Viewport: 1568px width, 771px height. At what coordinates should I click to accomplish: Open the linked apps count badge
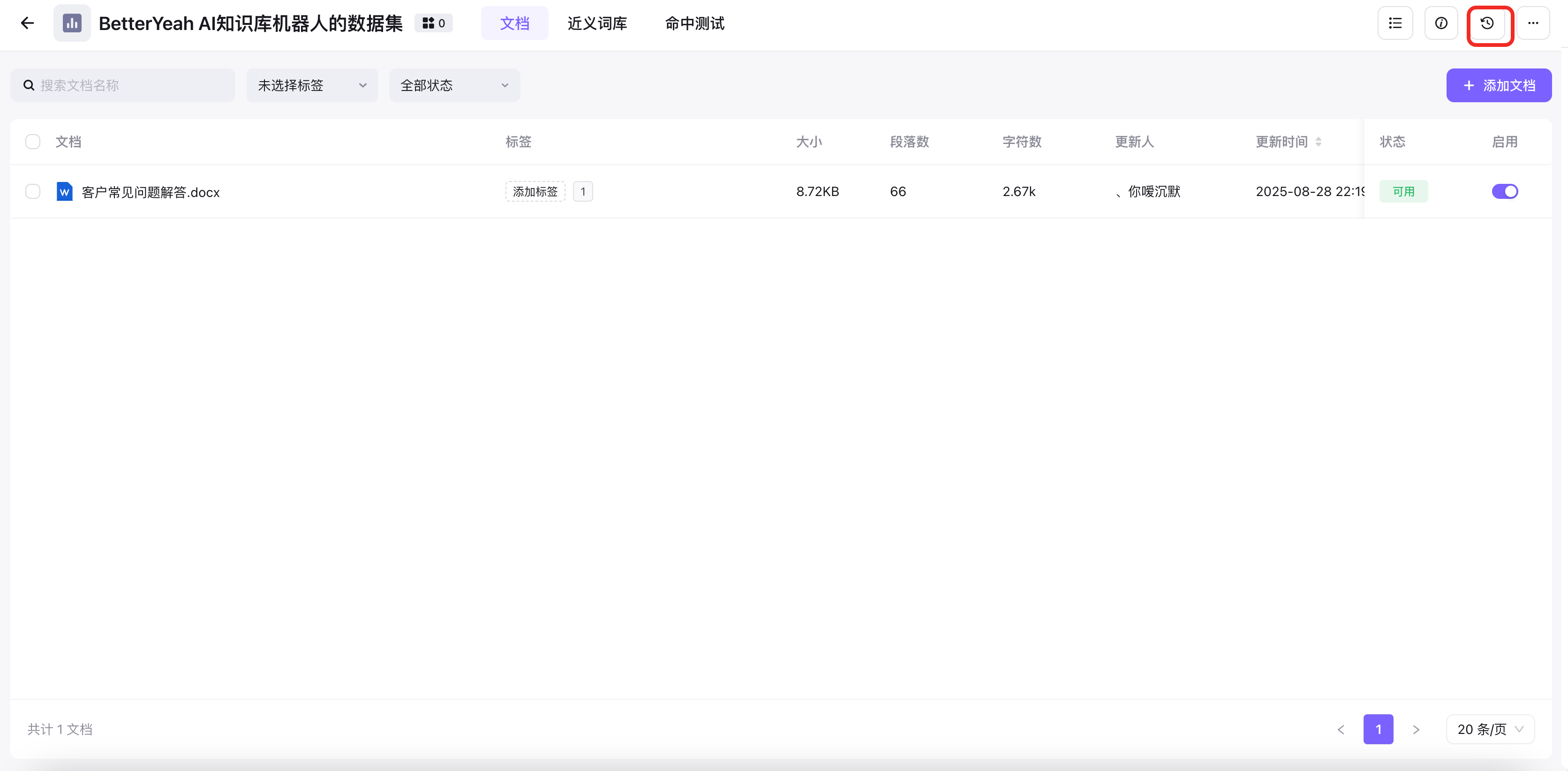click(x=434, y=23)
